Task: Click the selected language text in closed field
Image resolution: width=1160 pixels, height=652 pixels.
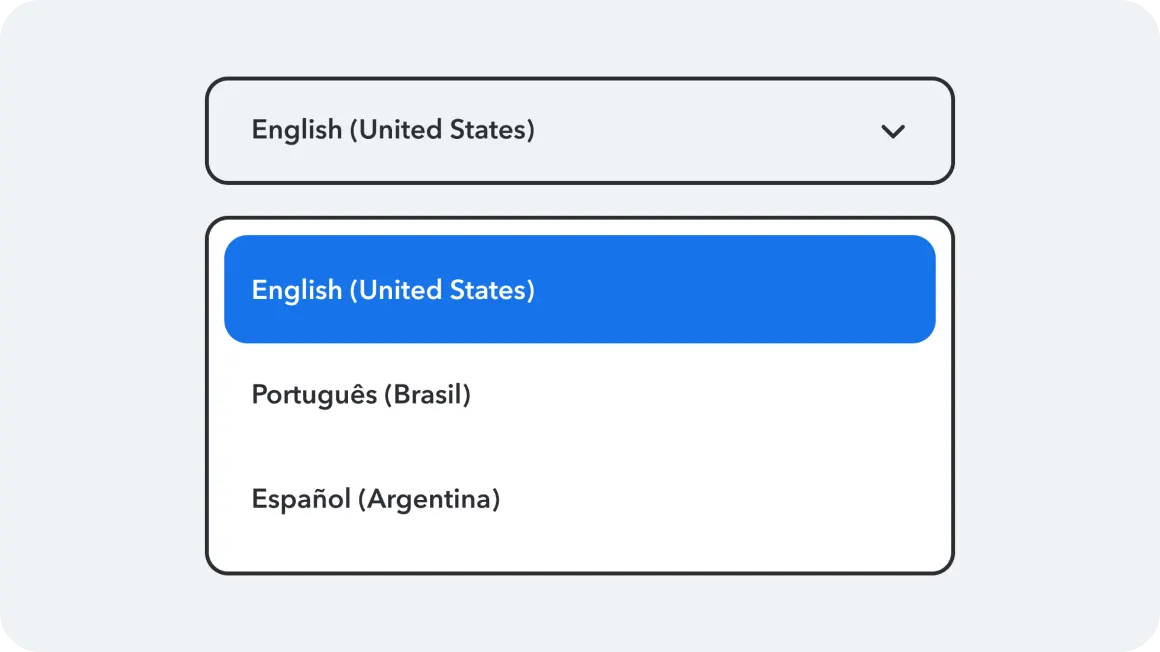Action: click(x=393, y=130)
